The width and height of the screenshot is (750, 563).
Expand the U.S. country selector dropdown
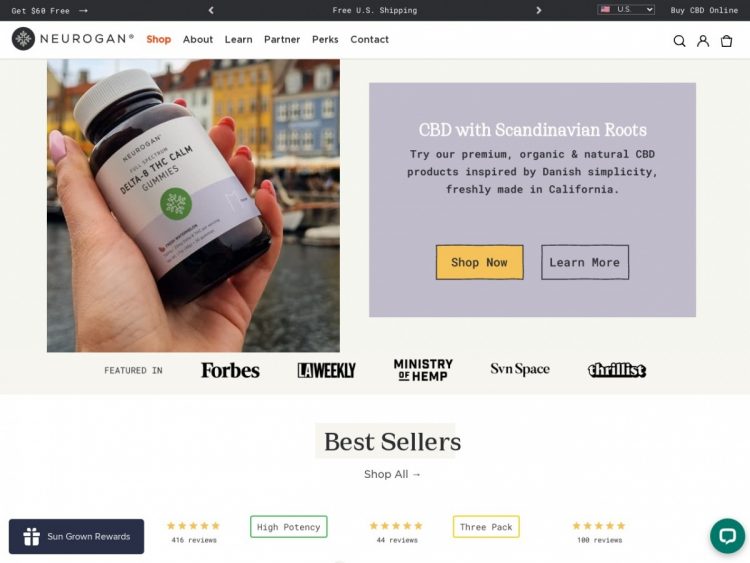pyautogui.click(x=626, y=10)
